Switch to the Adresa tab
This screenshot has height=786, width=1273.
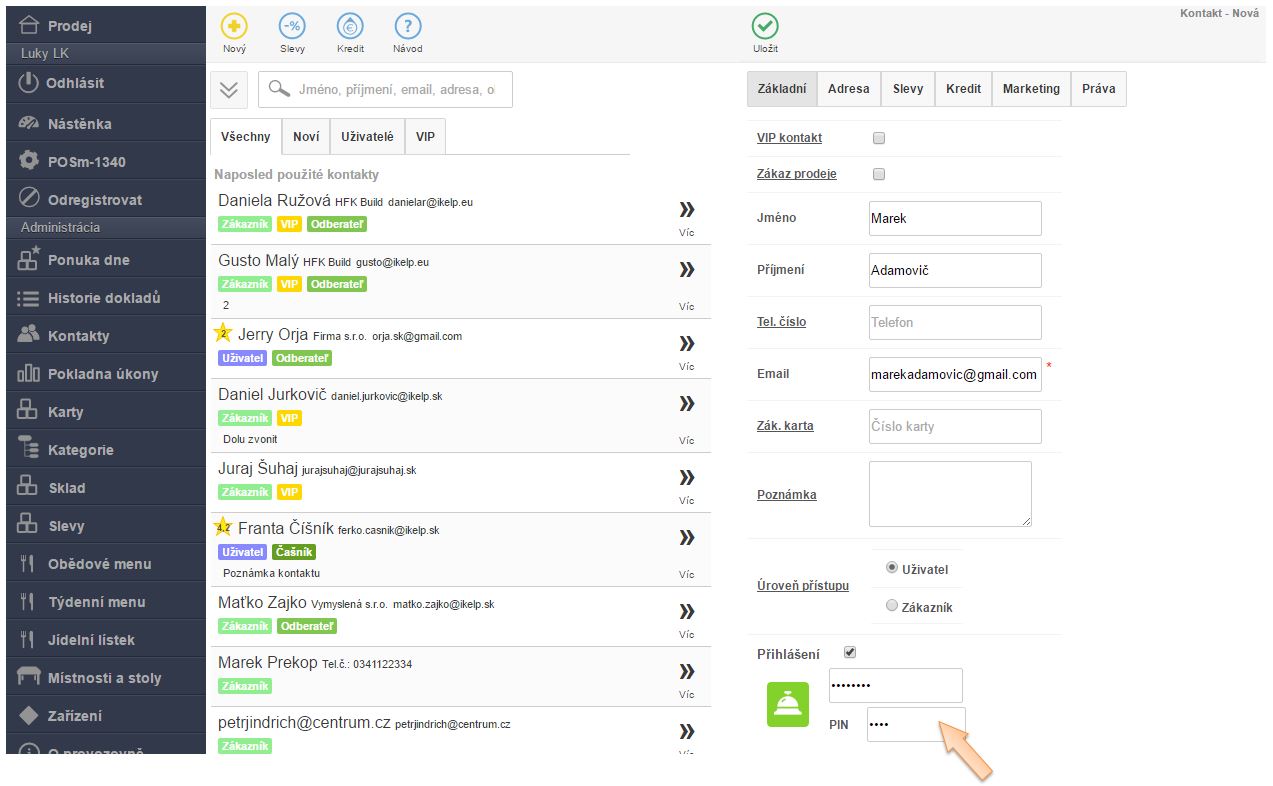coord(848,89)
